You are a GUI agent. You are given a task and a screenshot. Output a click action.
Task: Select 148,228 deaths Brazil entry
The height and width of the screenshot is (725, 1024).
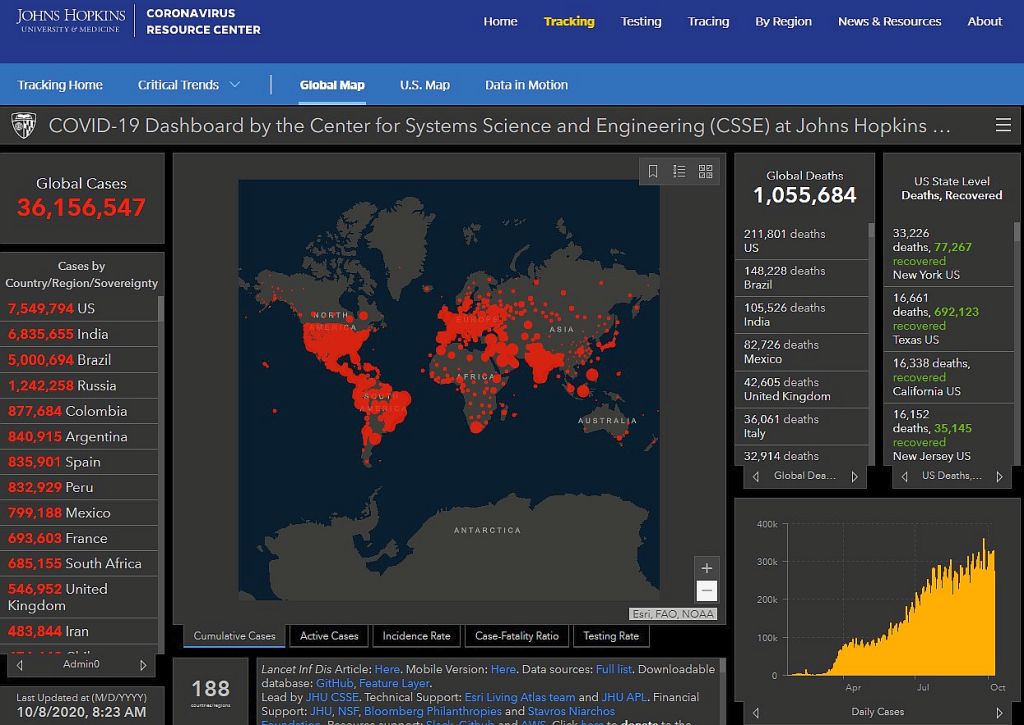803,278
